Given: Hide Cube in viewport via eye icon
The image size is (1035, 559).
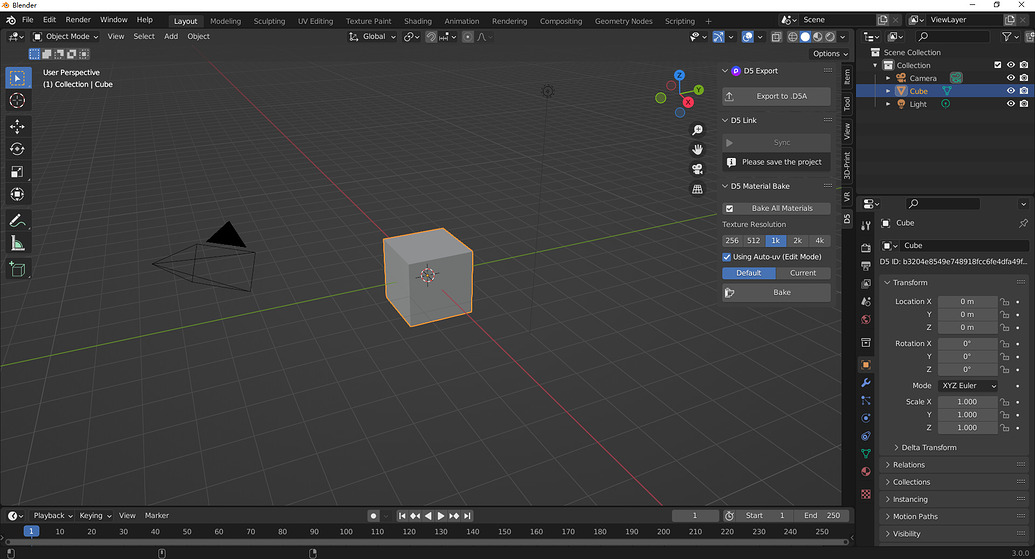Looking at the screenshot, I should [1011, 91].
